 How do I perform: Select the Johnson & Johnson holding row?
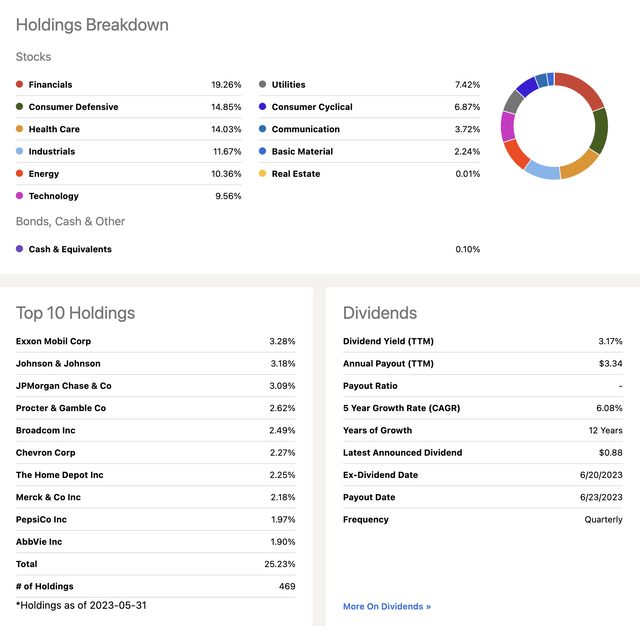click(156, 363)
